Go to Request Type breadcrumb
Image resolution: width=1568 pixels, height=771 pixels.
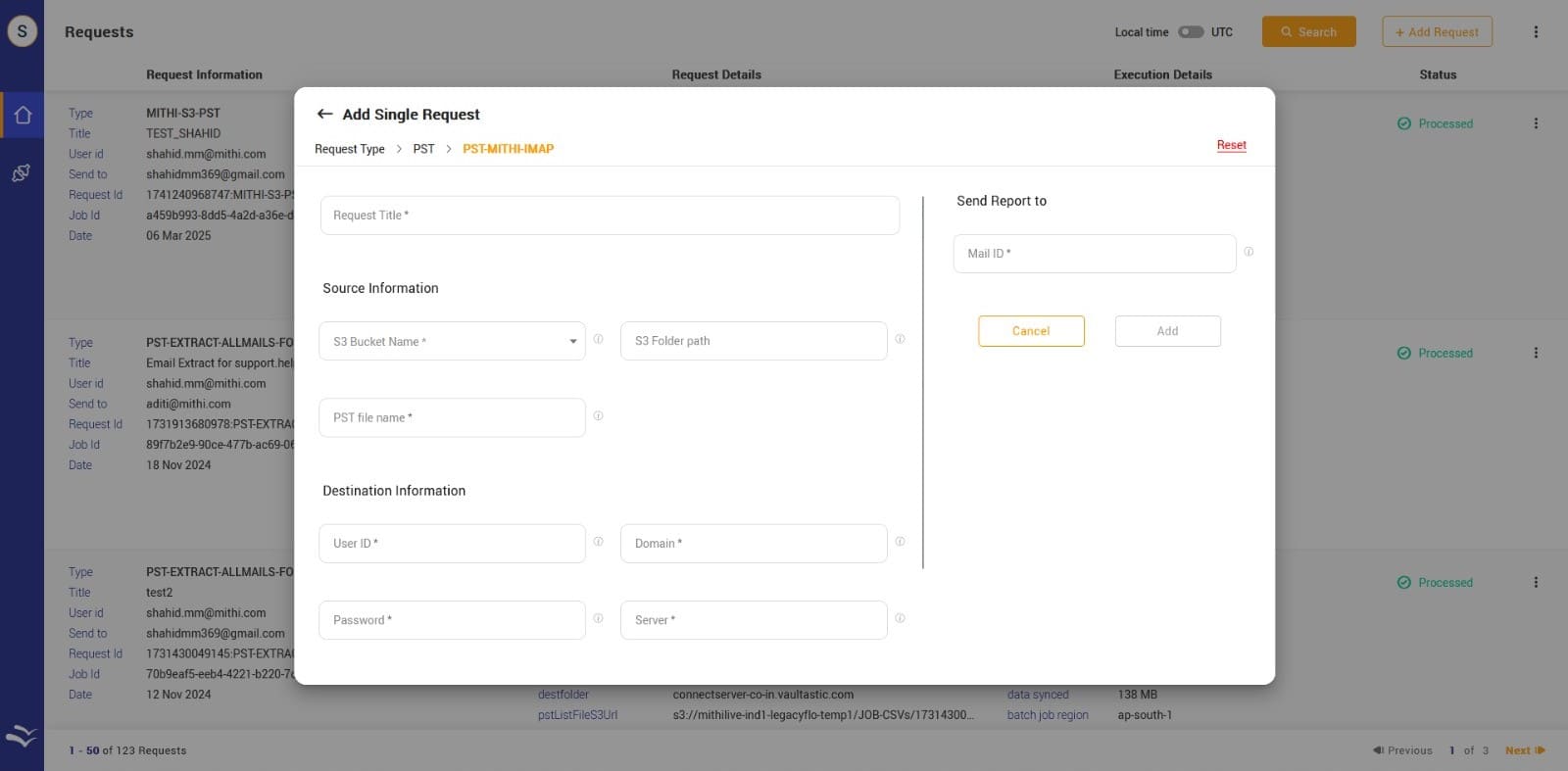tap(349, 149)
